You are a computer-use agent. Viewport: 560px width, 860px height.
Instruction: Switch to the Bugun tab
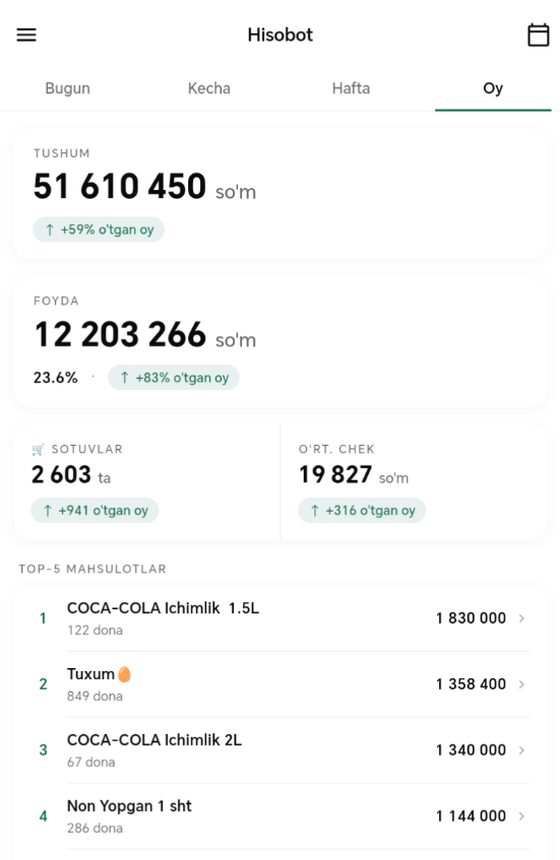[67, 88]
